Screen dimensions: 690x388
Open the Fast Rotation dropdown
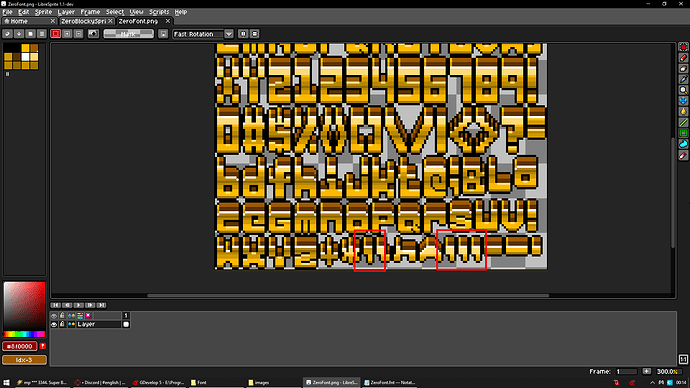228,34
